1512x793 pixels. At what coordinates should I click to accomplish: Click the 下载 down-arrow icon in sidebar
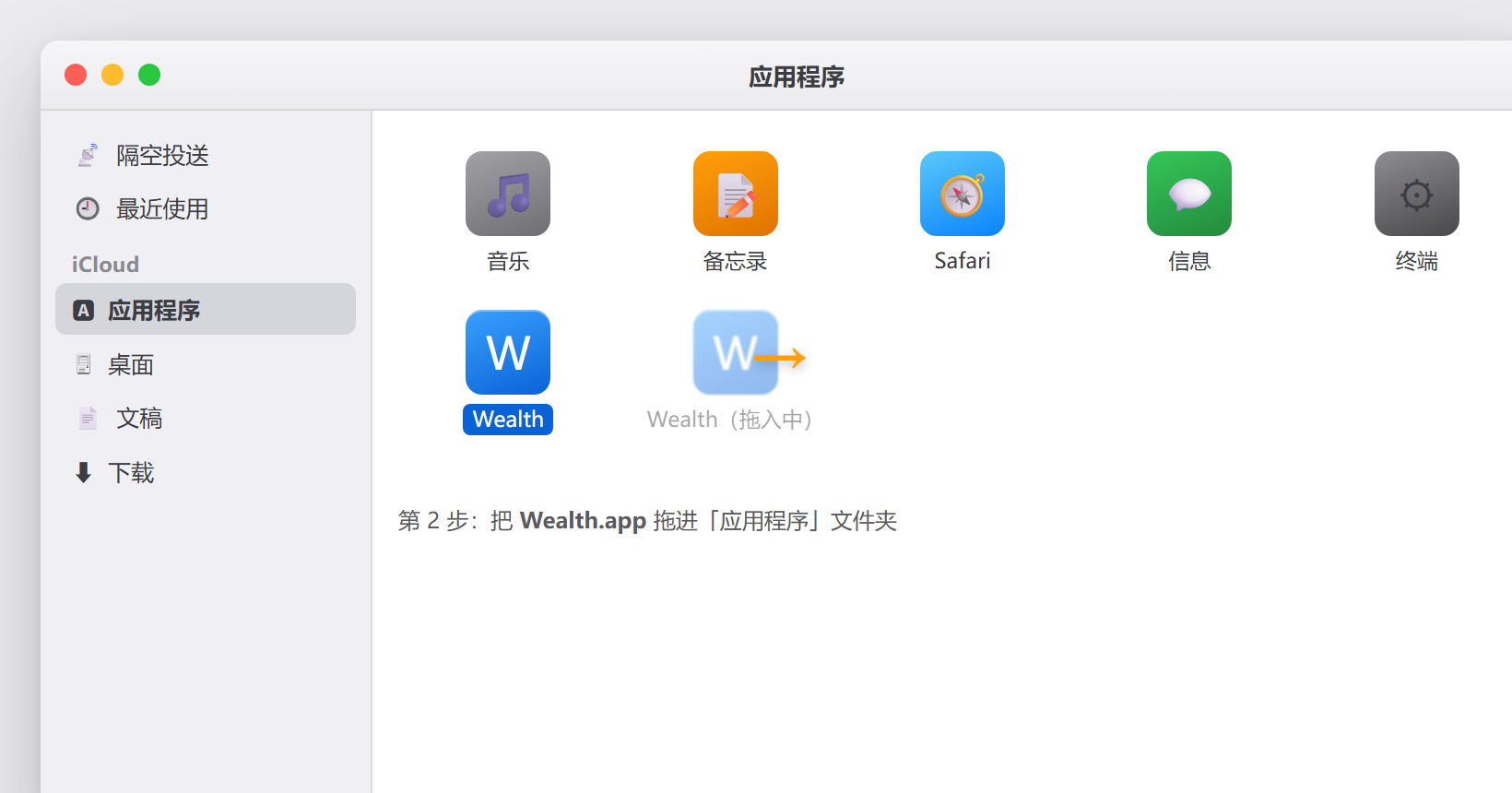click(x=84, y=473)
